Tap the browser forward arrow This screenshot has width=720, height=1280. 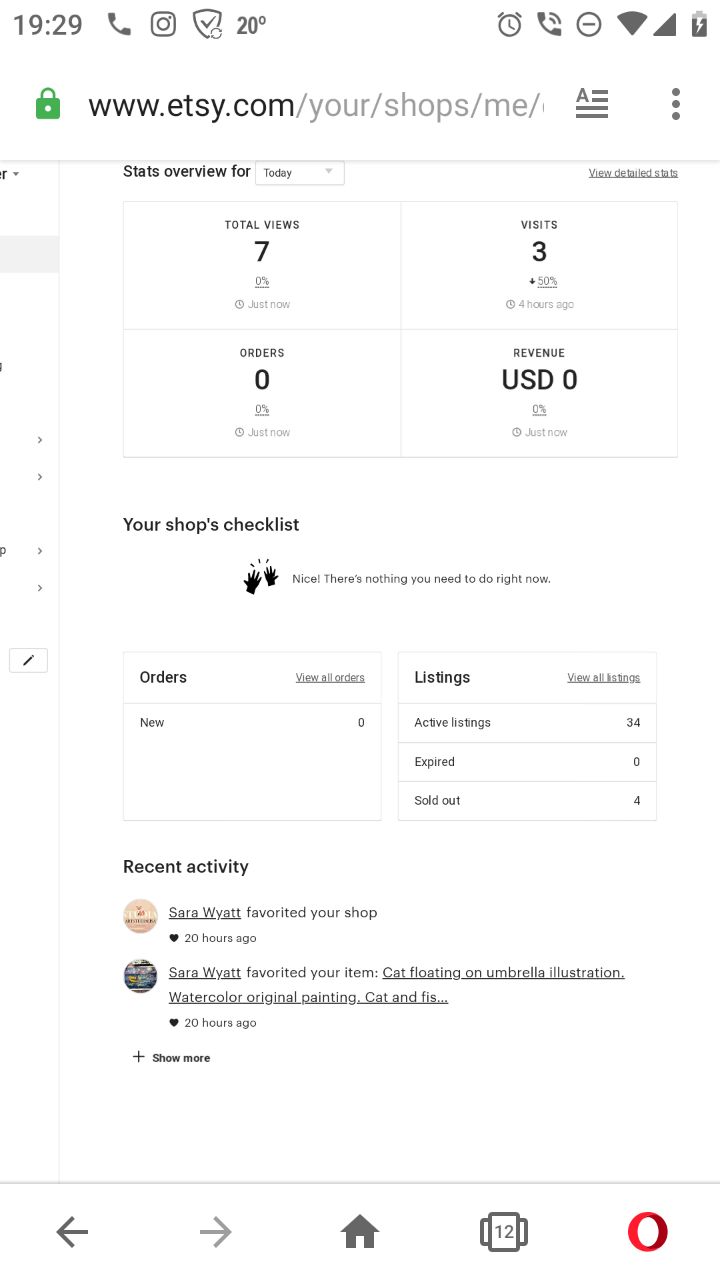pos(215,1232)
